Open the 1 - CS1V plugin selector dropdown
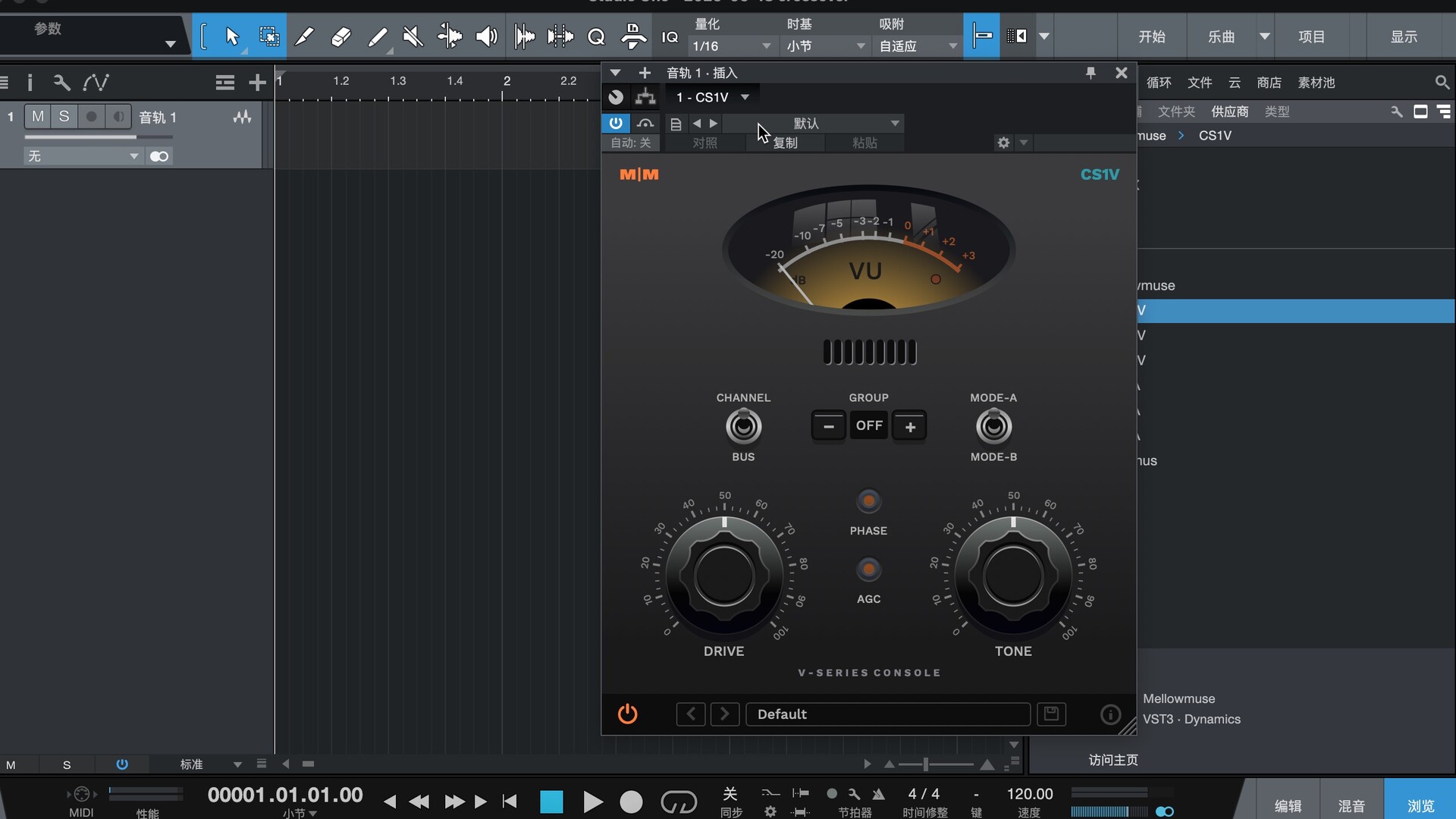Screen dimensions: 1456x819 tap(713, 97)
